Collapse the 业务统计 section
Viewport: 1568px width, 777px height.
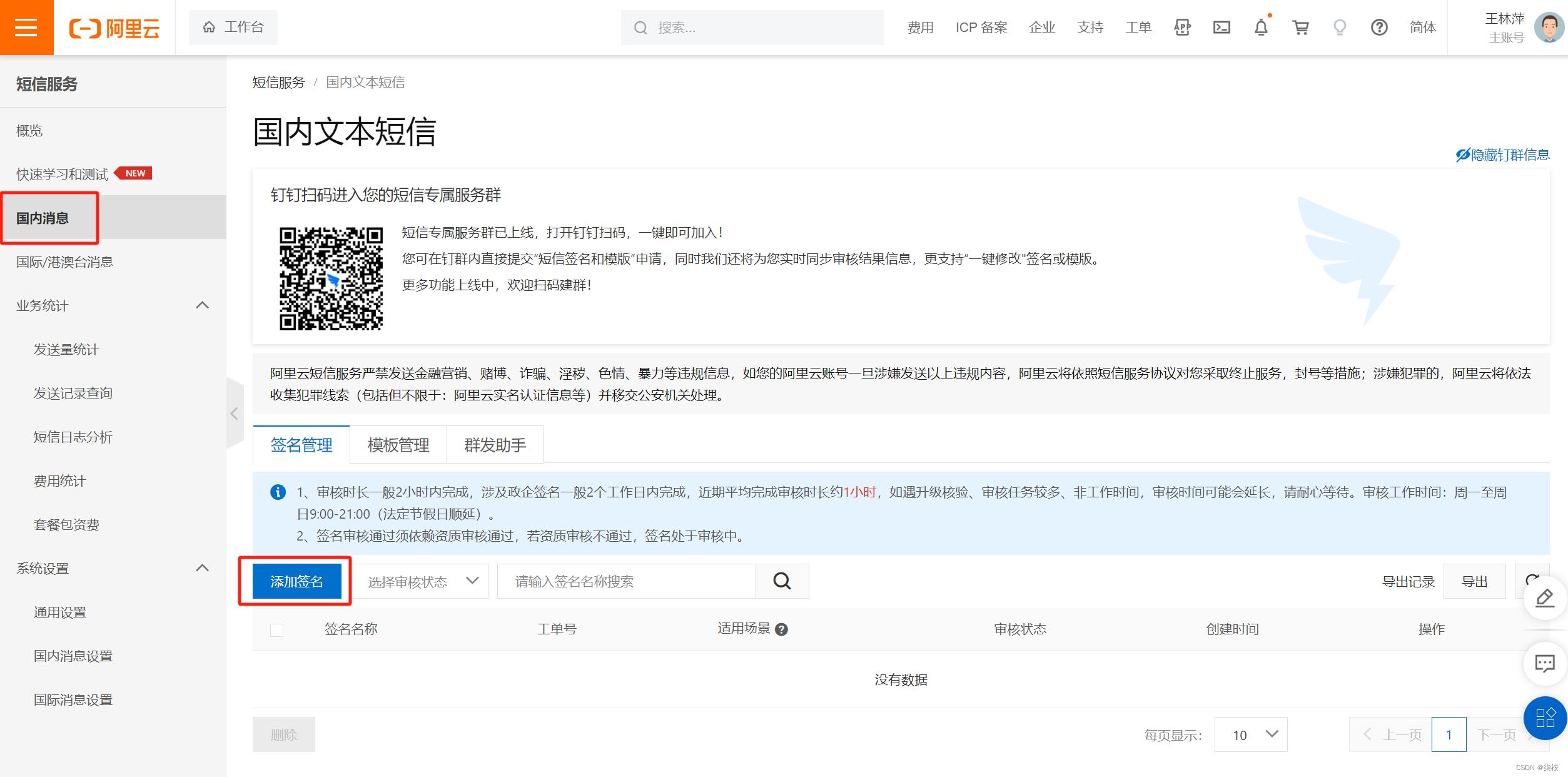click(x=202, y=305)
